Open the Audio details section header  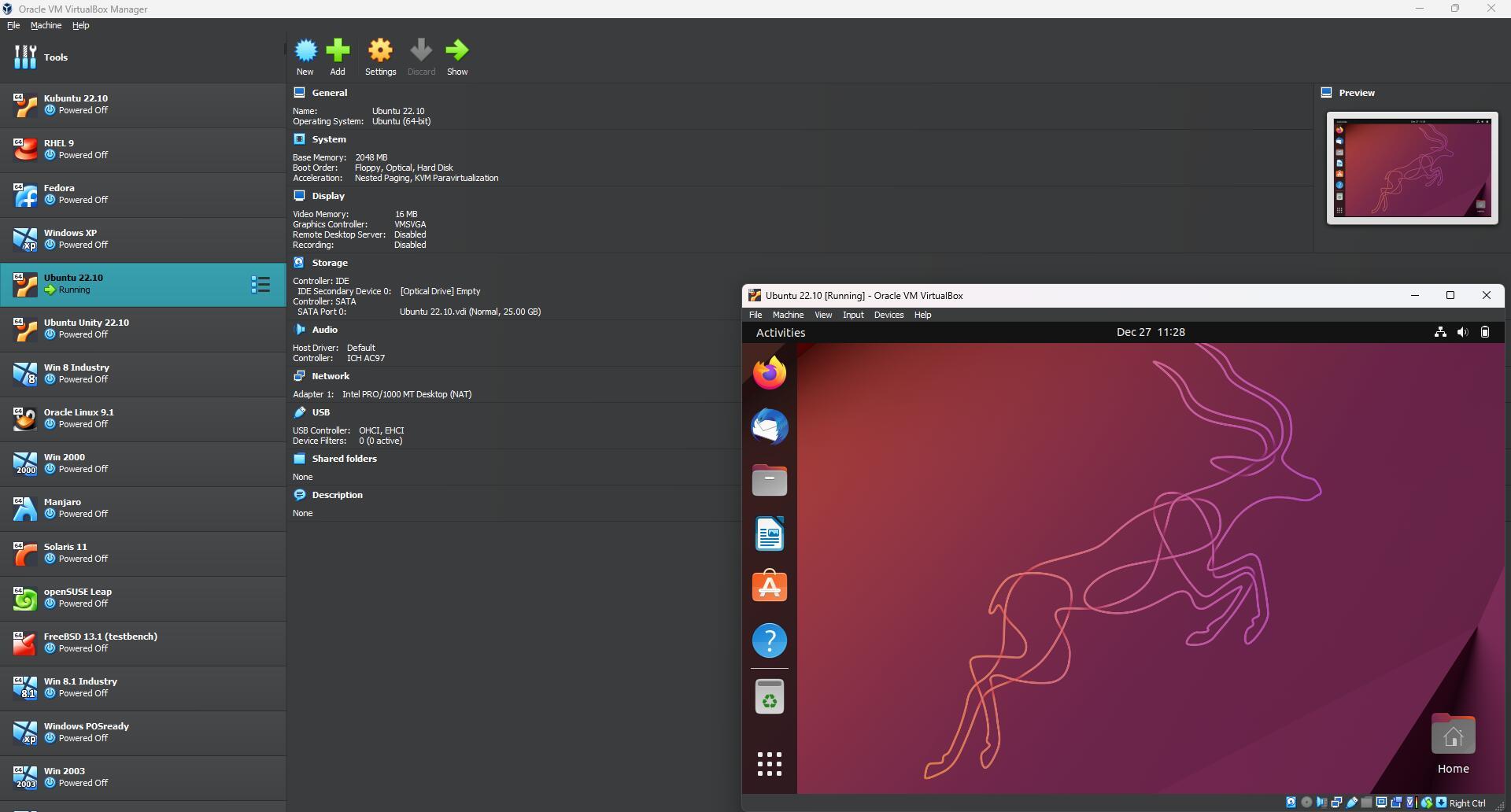click(324, 330)
